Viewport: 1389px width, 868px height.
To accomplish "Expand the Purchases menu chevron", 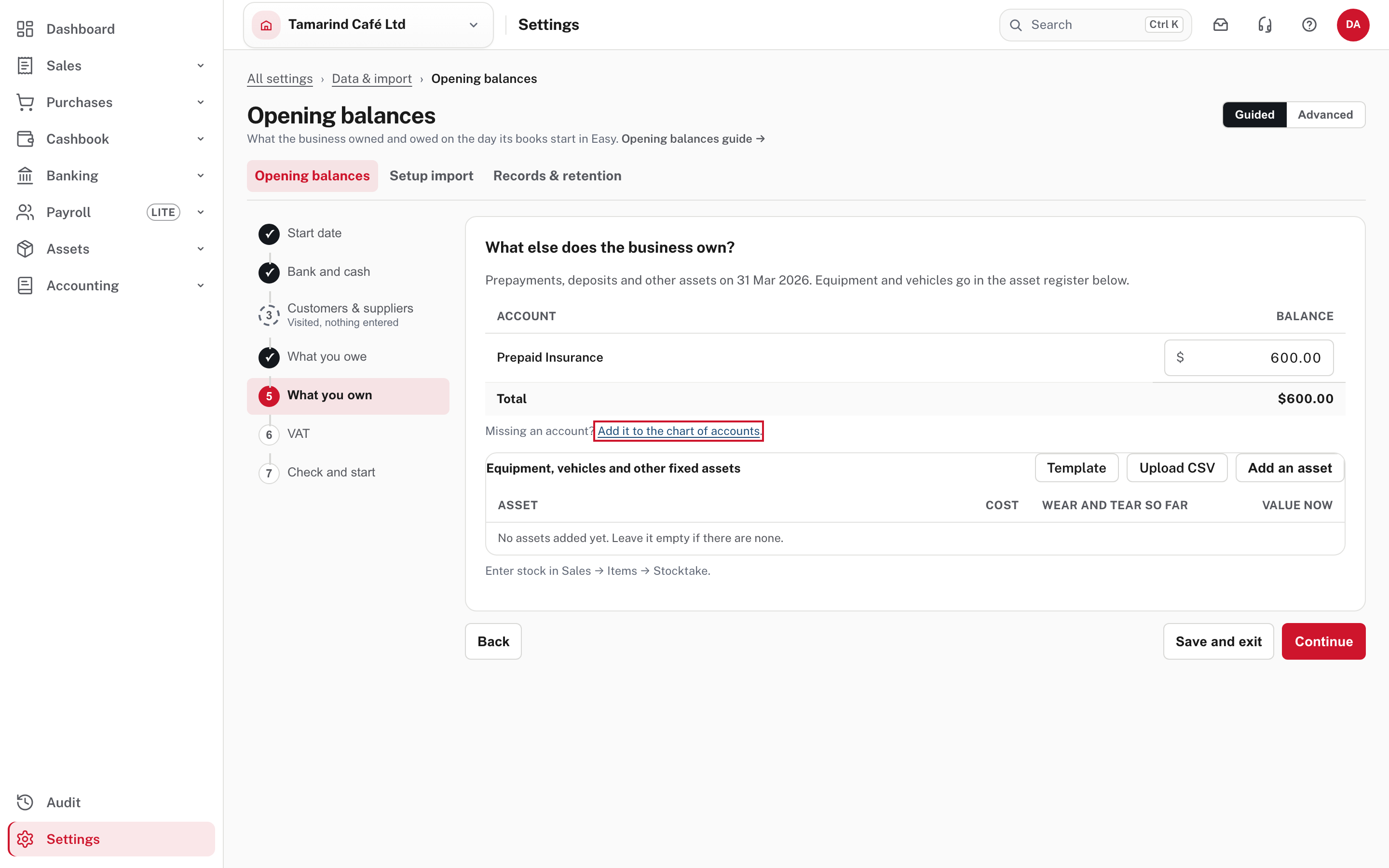I will 200,102.
